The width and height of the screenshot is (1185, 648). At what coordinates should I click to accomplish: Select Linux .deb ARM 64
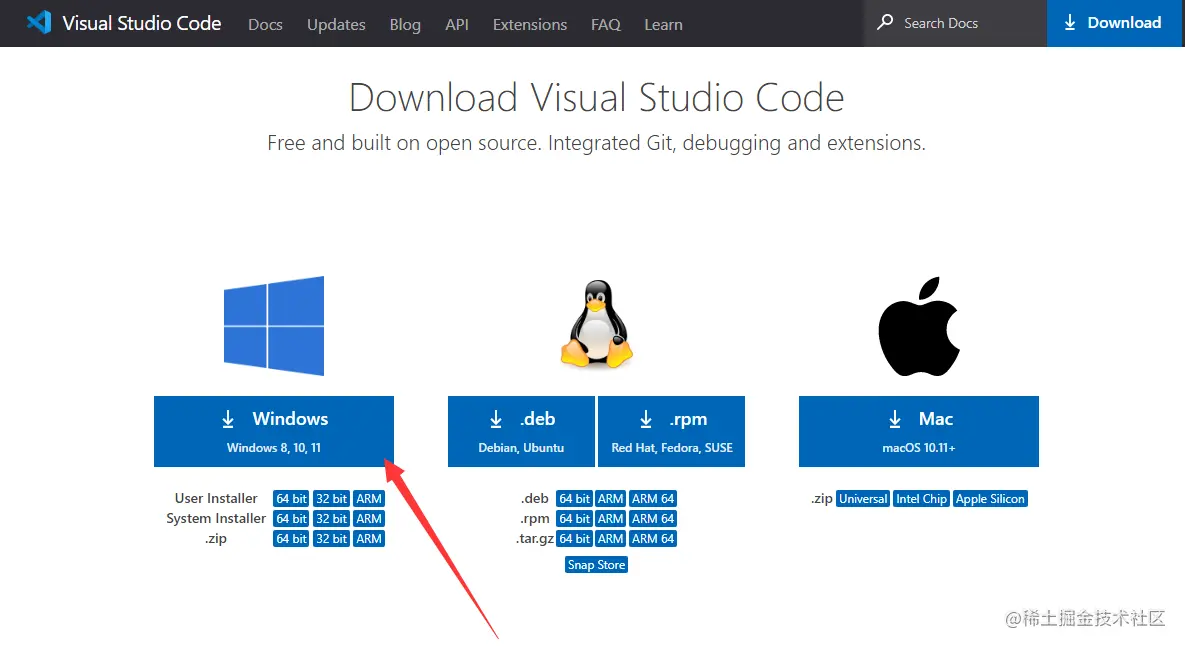653,498
